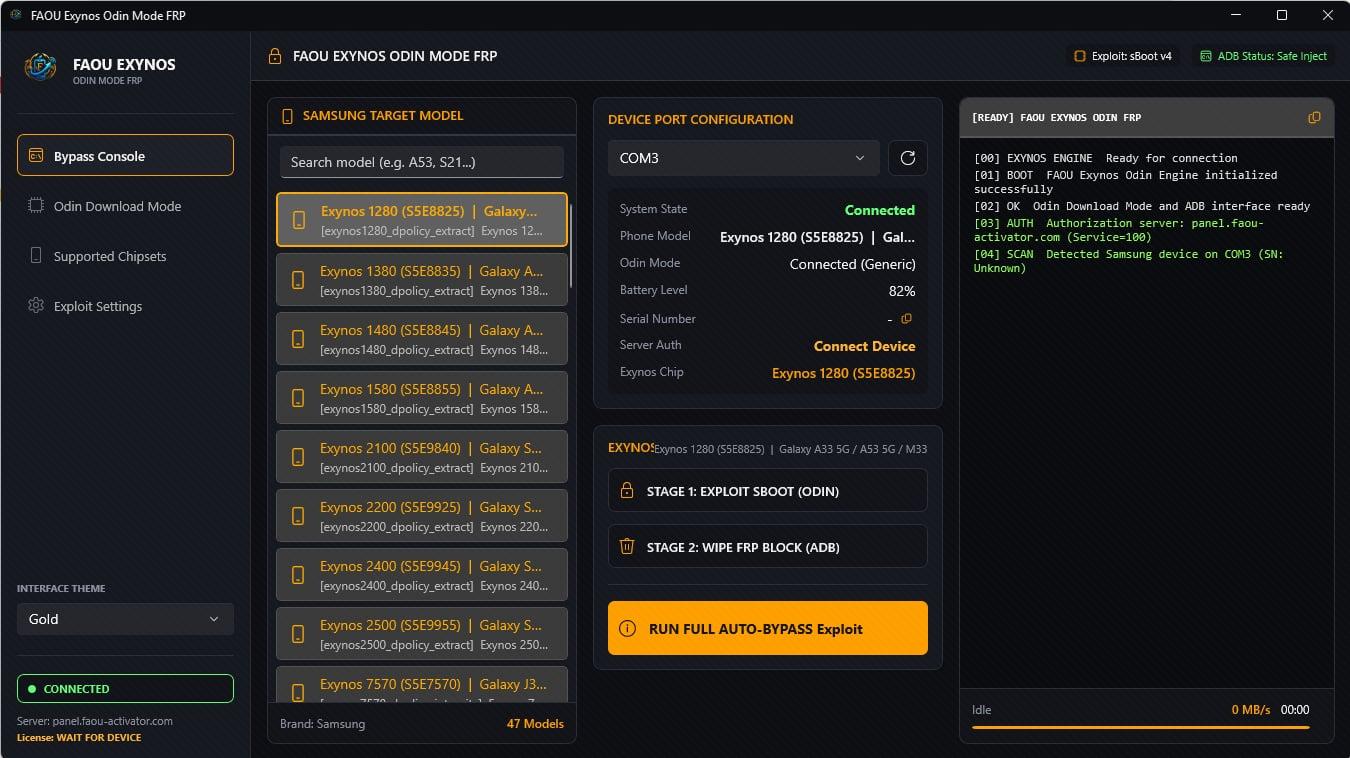Click the orange transfer progress bar
The width and height of the screenshot is (1350, 758).
[1140, 728]
